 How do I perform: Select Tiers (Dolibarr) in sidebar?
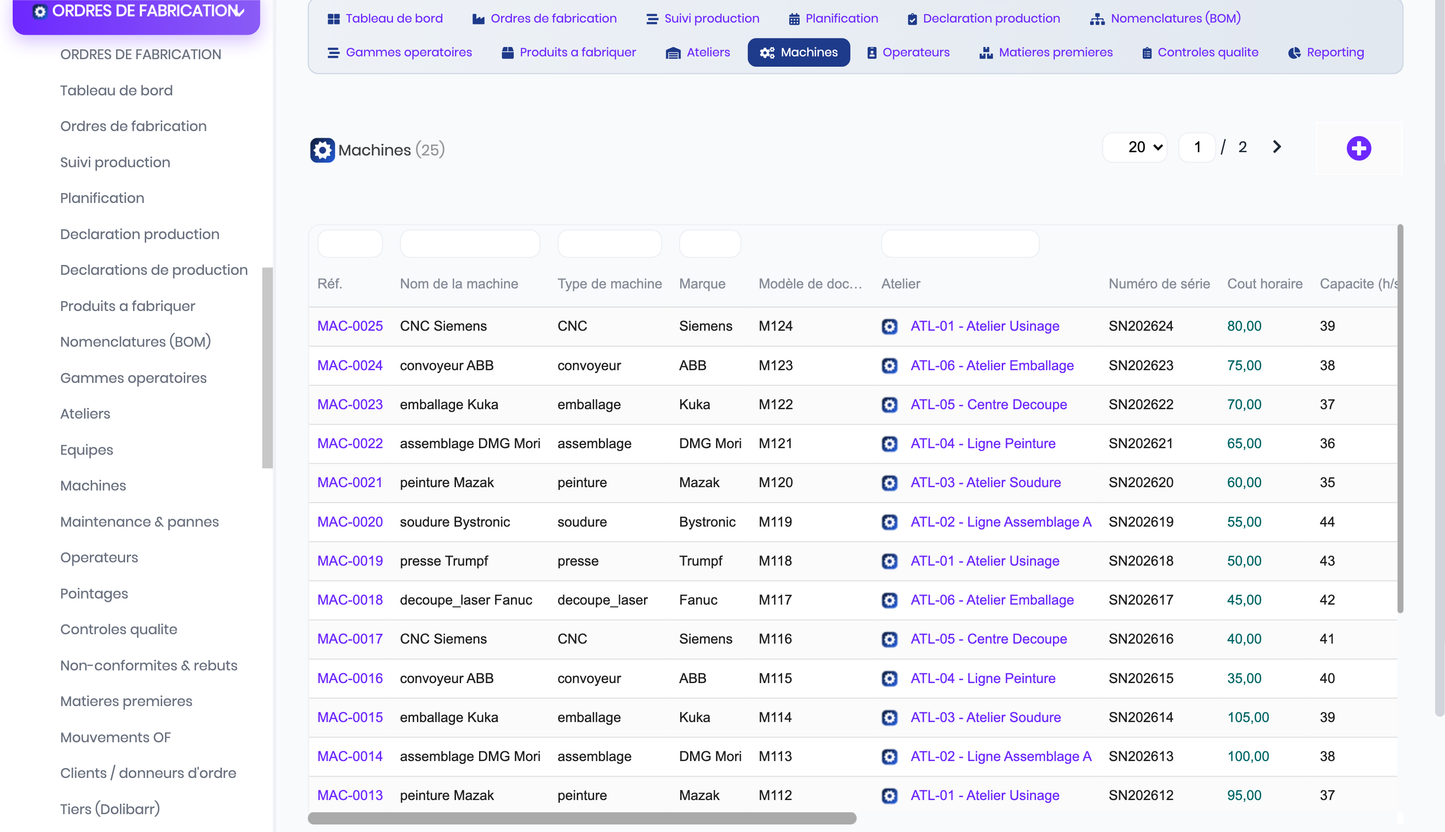(110, 809)
